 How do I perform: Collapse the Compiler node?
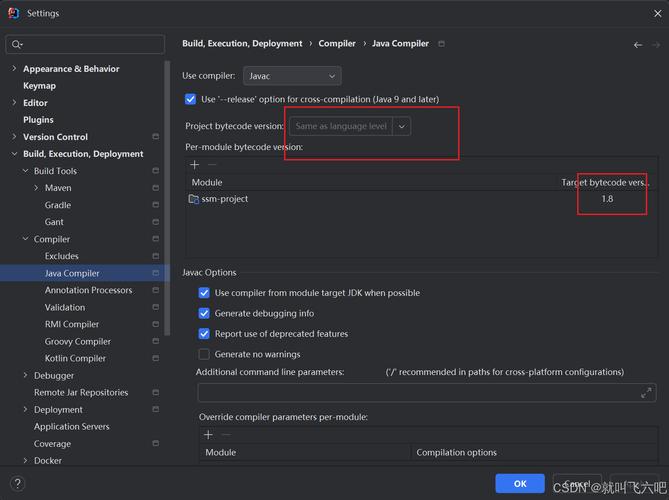pyautogui.click(x=25, y=239)
